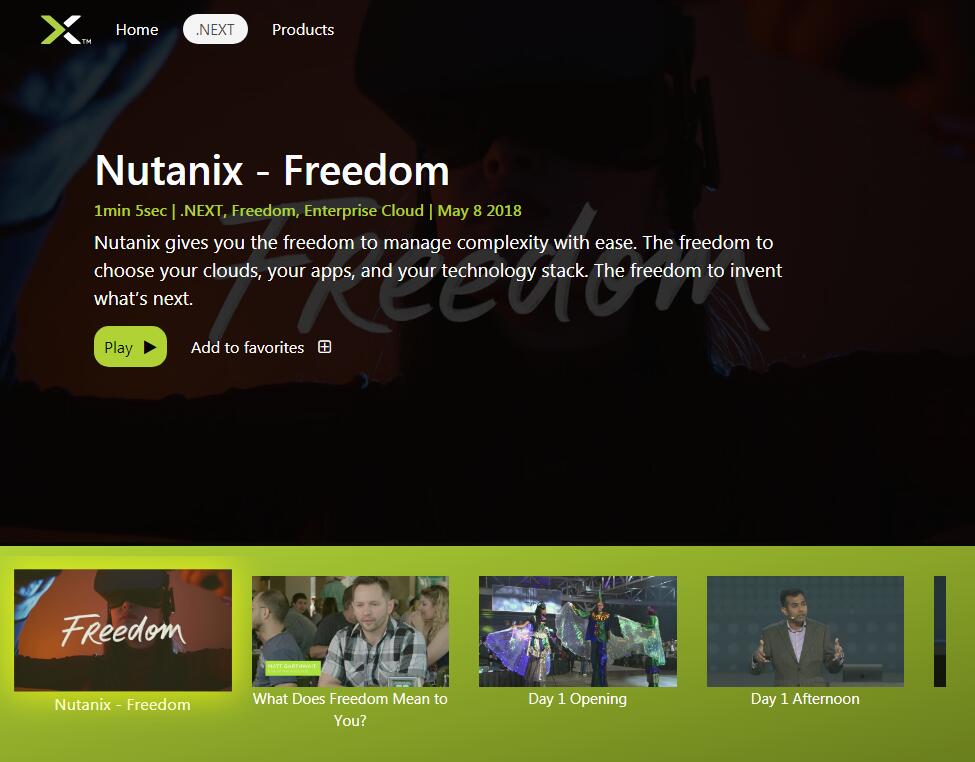975x762 pixels.
Task: Open the Day 1 Opening thumbnail
Action: [578, 631]
